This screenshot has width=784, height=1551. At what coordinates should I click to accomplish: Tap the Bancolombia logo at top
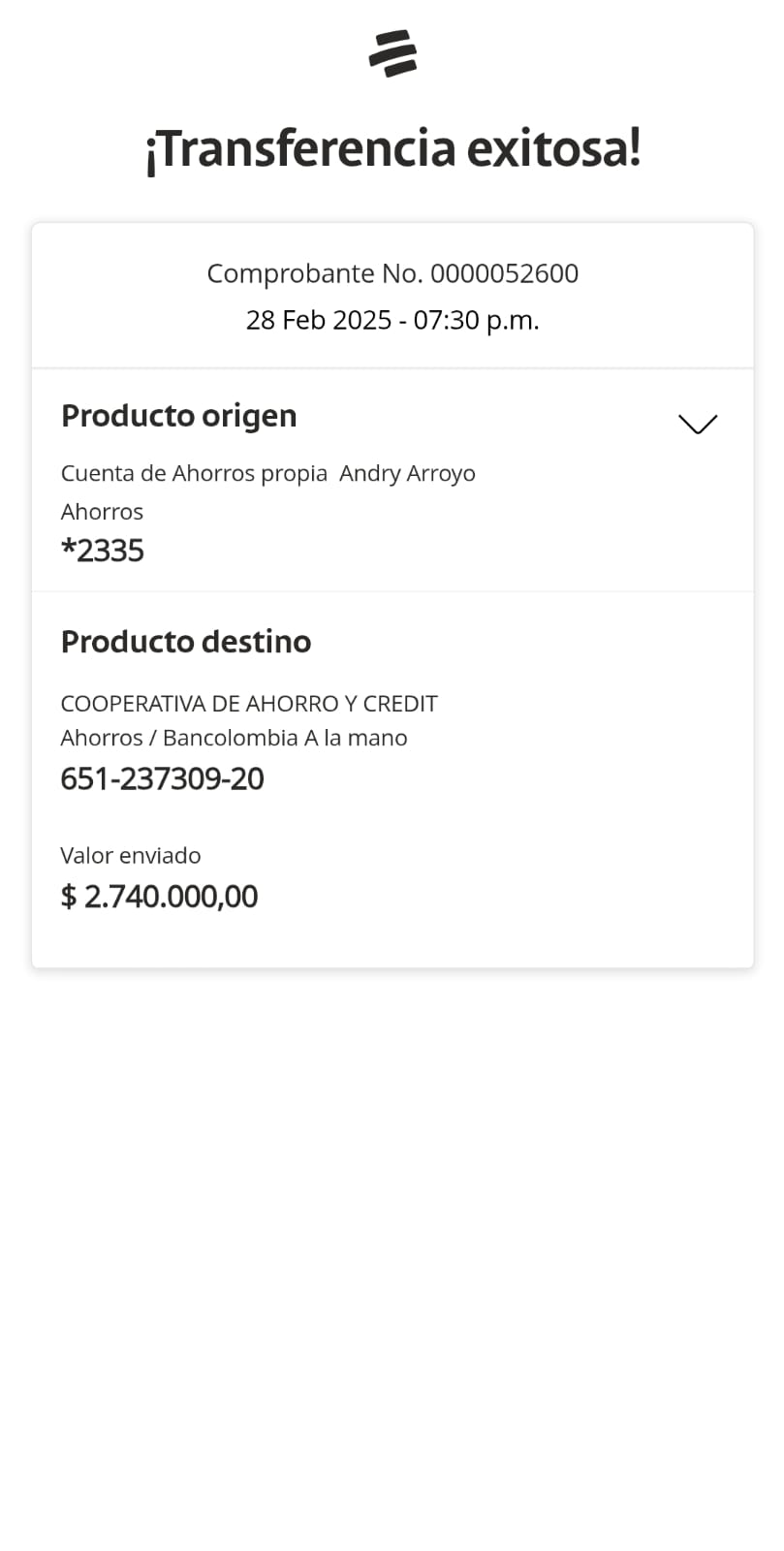coord(392,53)
